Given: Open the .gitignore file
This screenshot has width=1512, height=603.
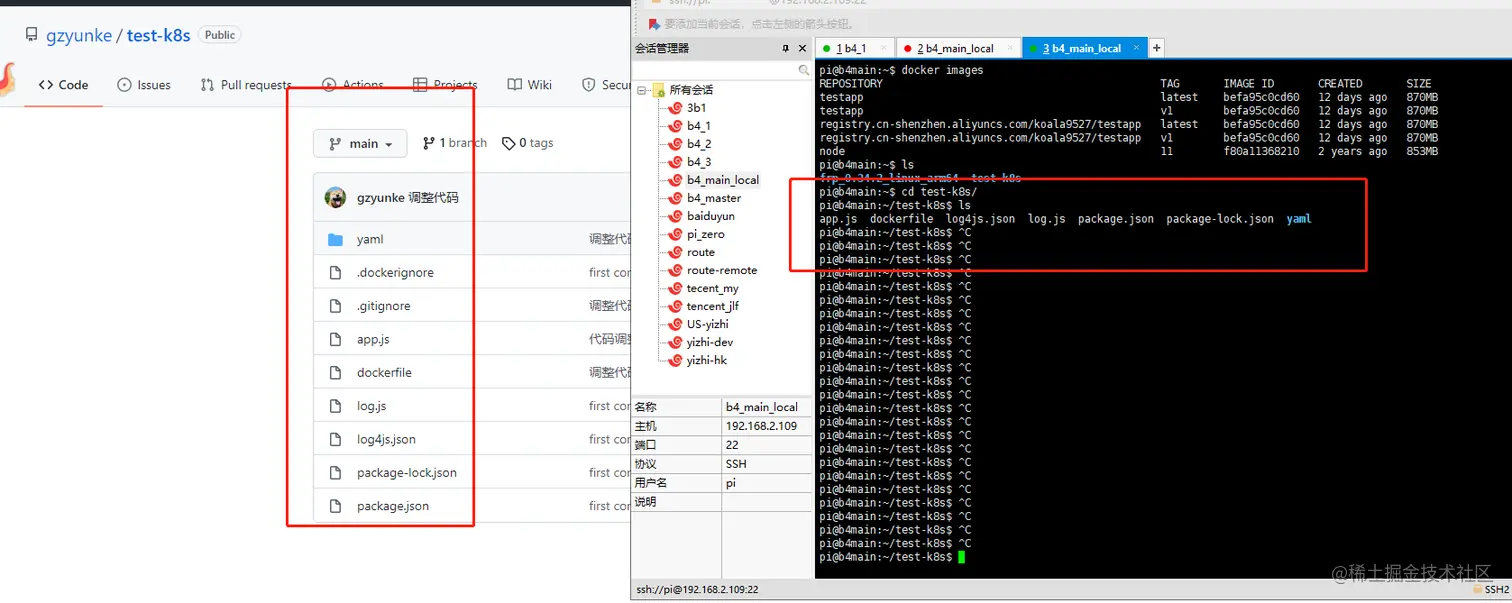Looking at the screenshot, I should pyautogui.click(x=384, y=306).
